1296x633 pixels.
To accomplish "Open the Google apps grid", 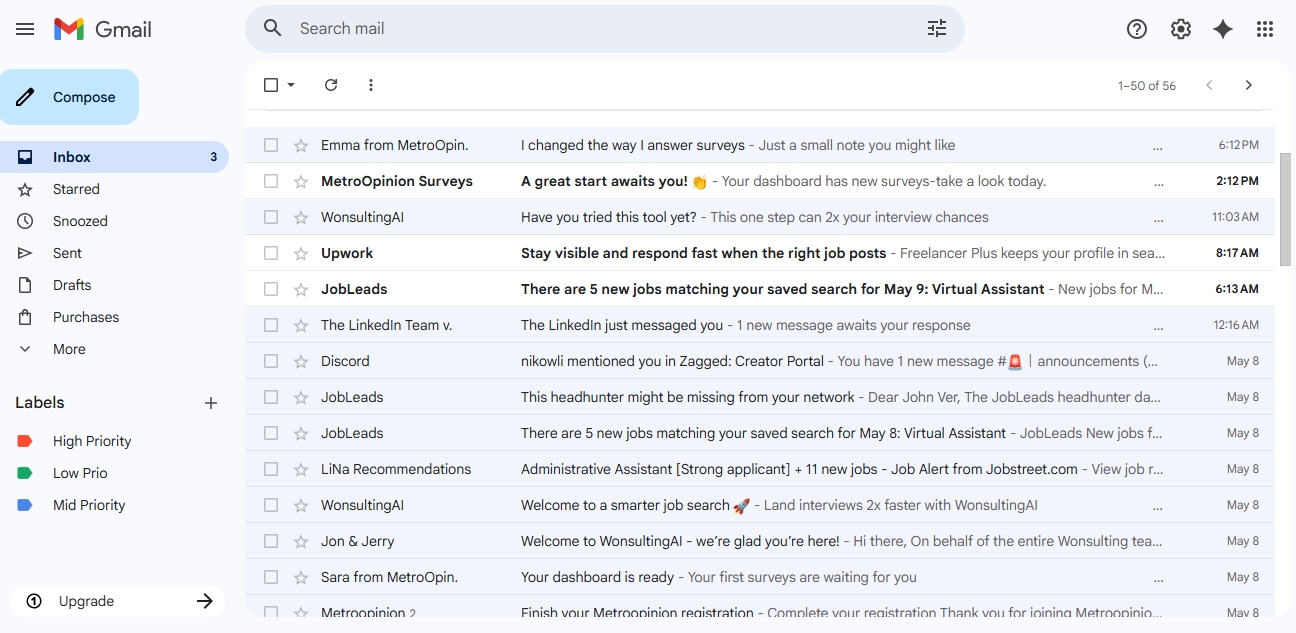I will tap(1265, 29).
